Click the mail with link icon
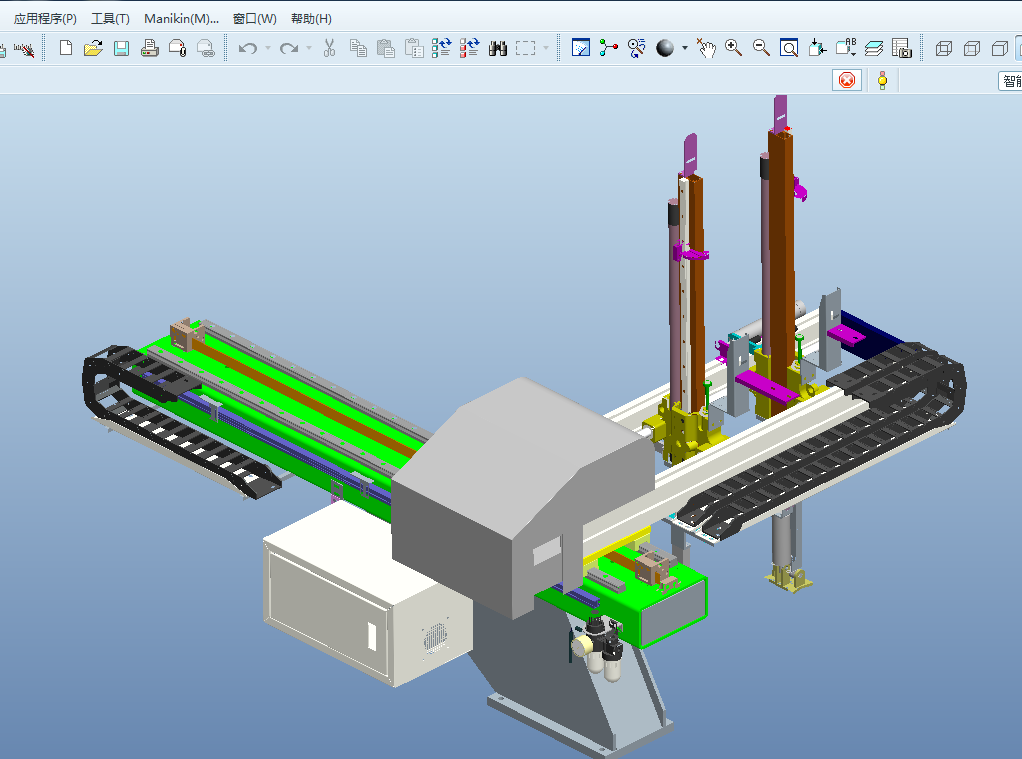1022x759 pixels. (205, 48)
